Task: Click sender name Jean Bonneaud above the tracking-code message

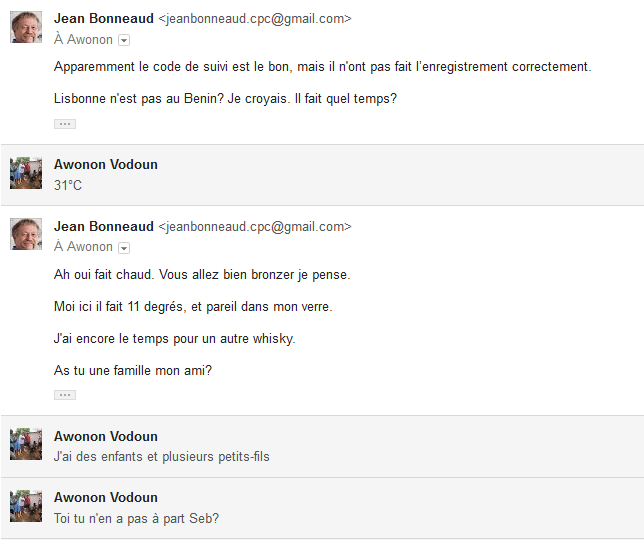Action: [x=104, y=19]
